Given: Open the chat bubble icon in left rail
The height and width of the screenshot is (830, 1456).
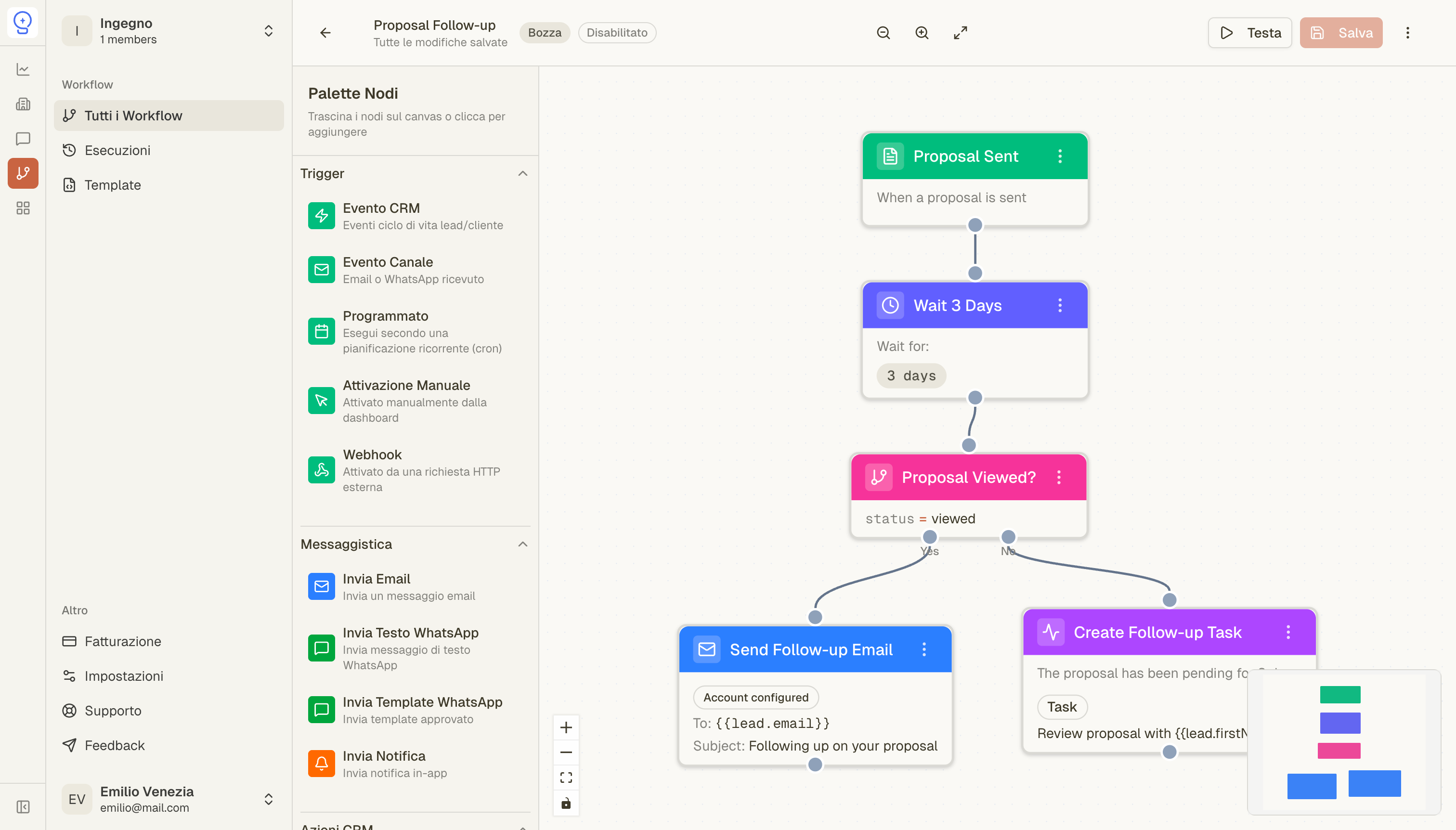Looking at the screenshot, I should [23, 139].
